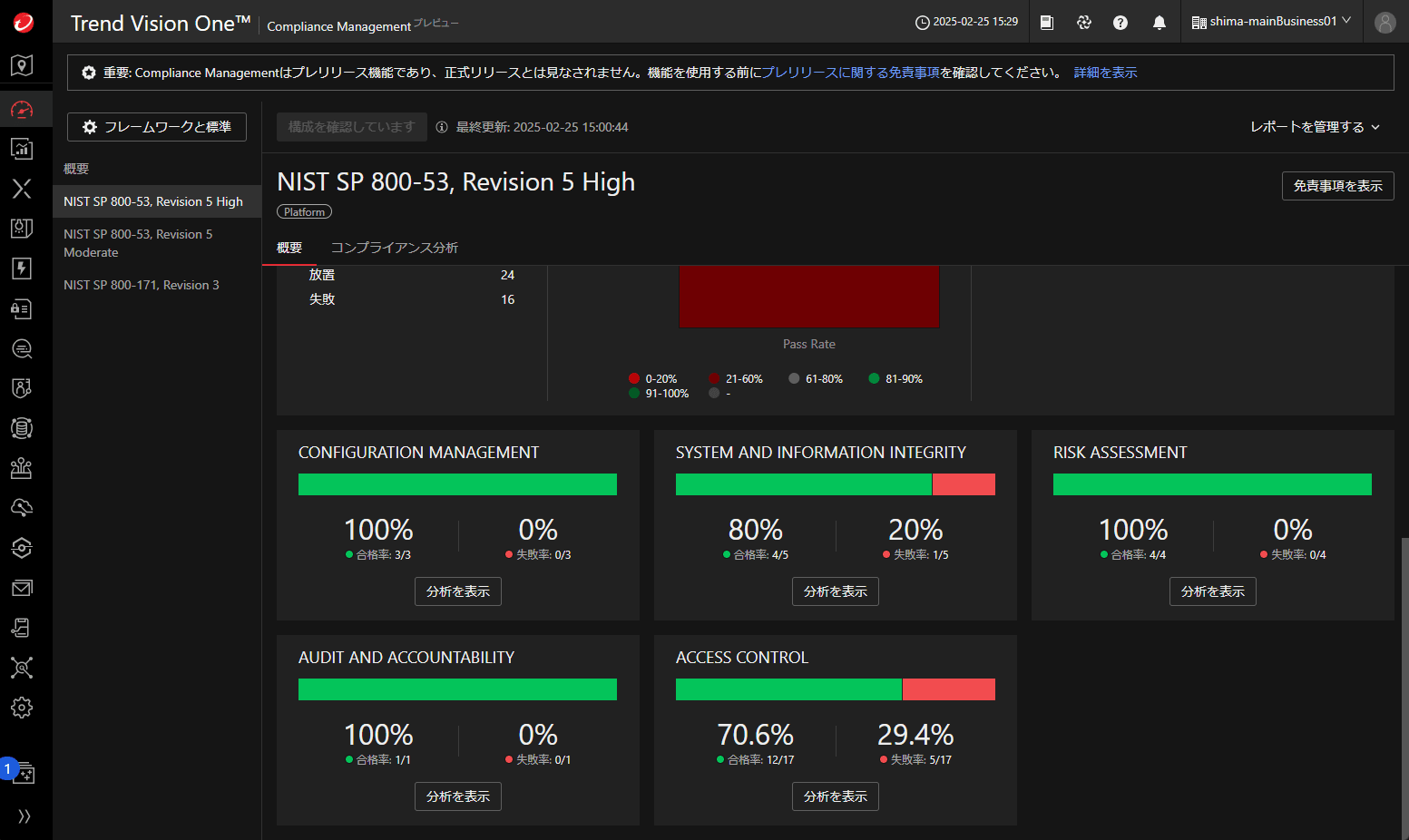Click the clock date-time display
The height and width of the screenshot is (840, 1409).
click(966, 22)
